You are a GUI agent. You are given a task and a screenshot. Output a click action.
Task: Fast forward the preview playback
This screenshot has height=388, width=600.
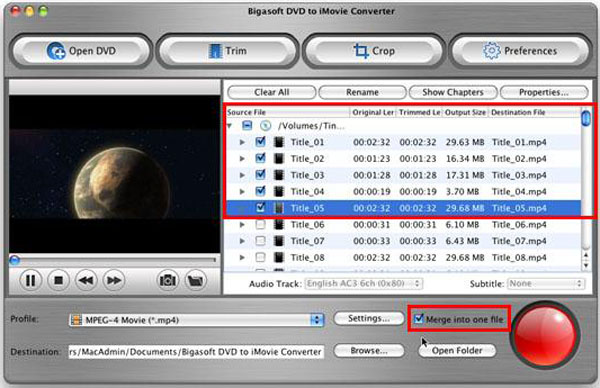tap(114, 280)
